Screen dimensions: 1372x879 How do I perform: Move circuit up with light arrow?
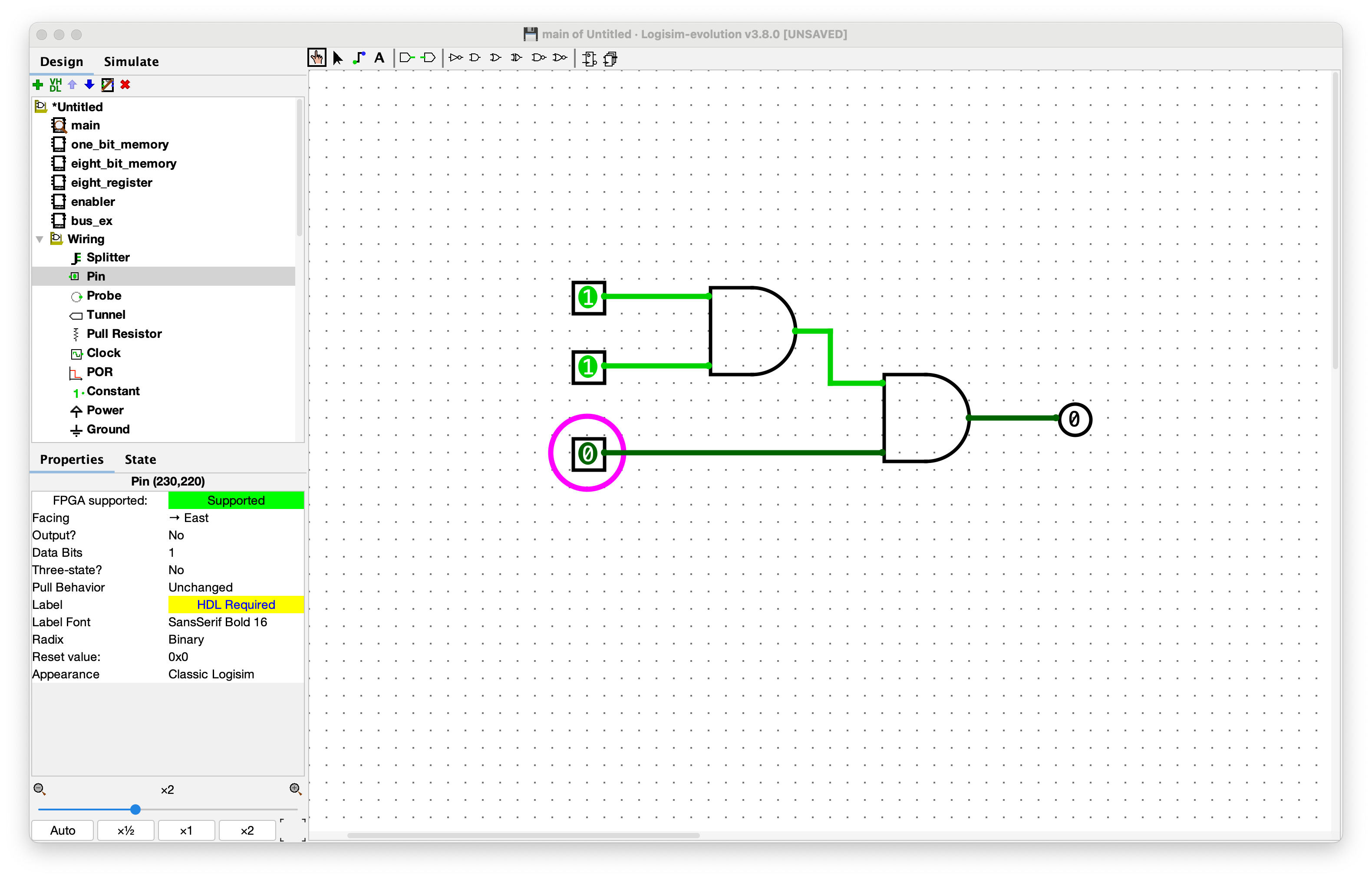click(x=73, y=85)
